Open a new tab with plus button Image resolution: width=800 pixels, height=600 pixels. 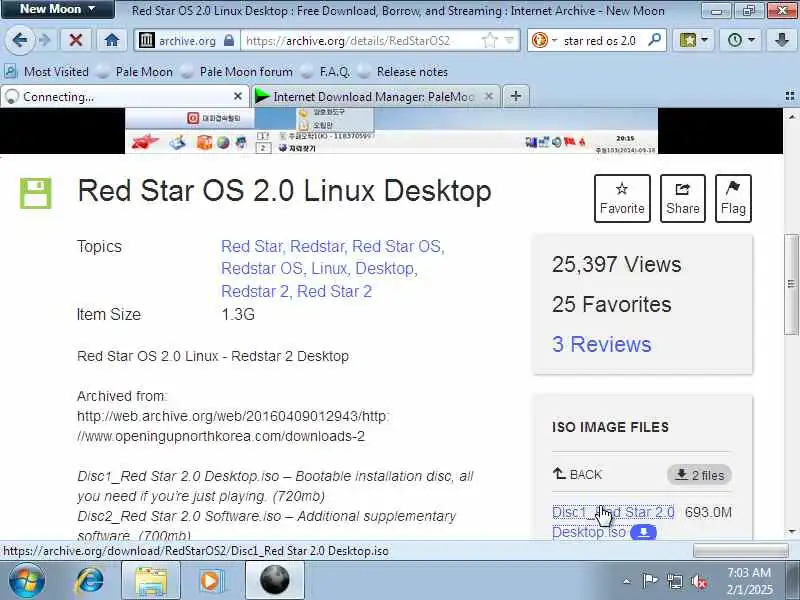[516, 96]
